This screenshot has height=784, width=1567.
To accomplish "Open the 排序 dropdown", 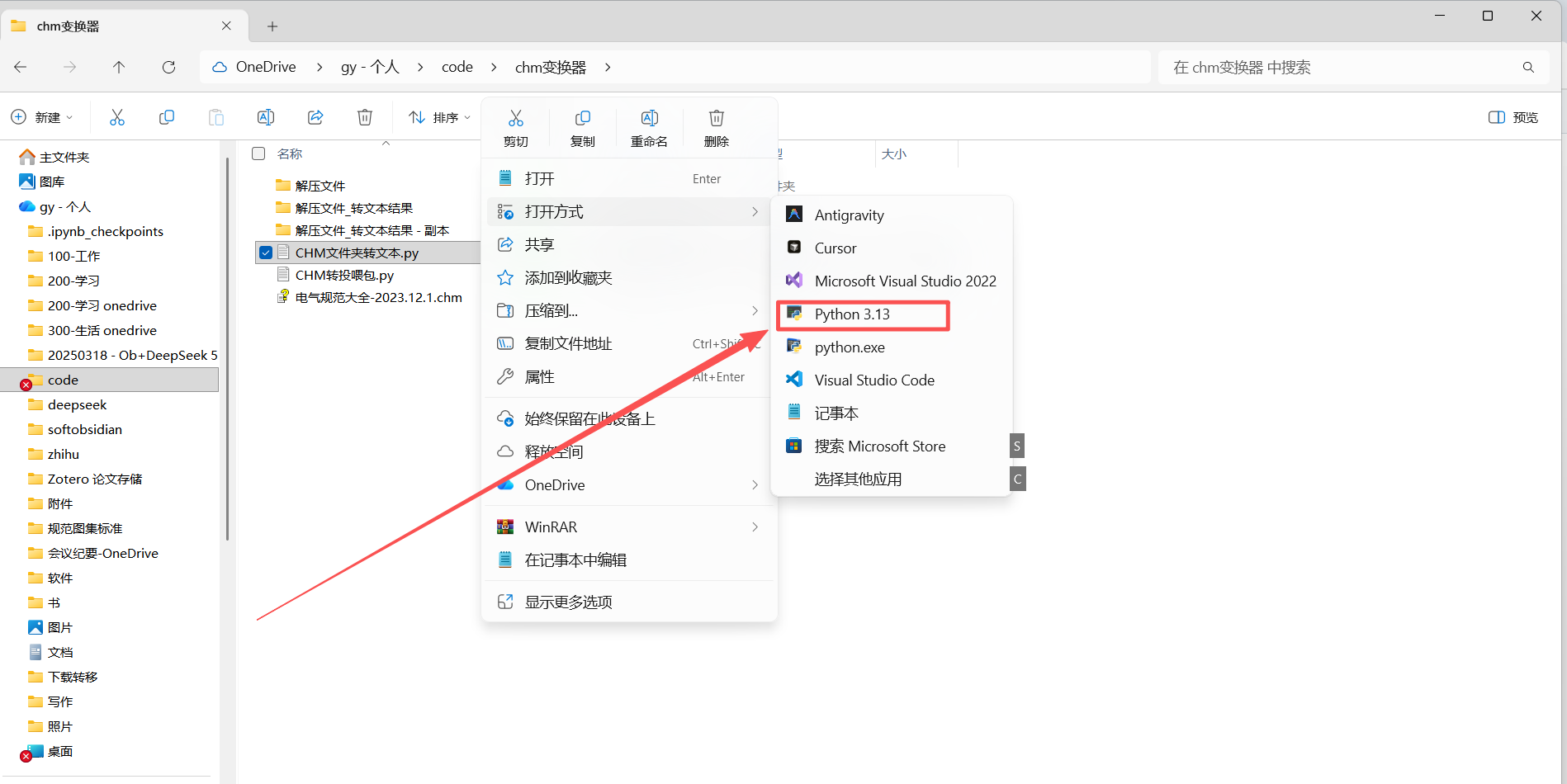I will 438,116.
